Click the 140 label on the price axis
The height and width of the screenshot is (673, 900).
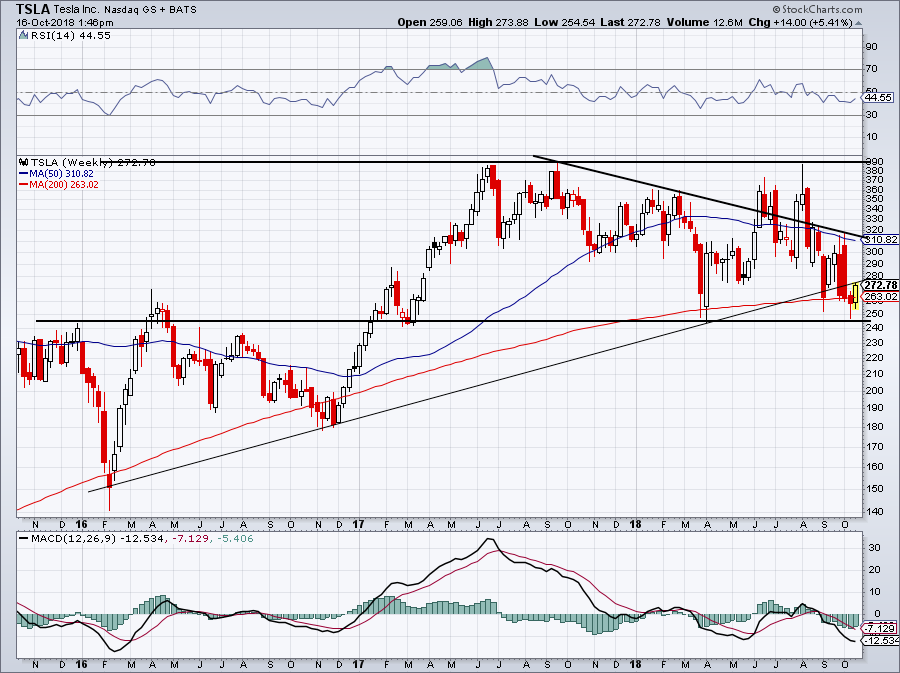874,511
